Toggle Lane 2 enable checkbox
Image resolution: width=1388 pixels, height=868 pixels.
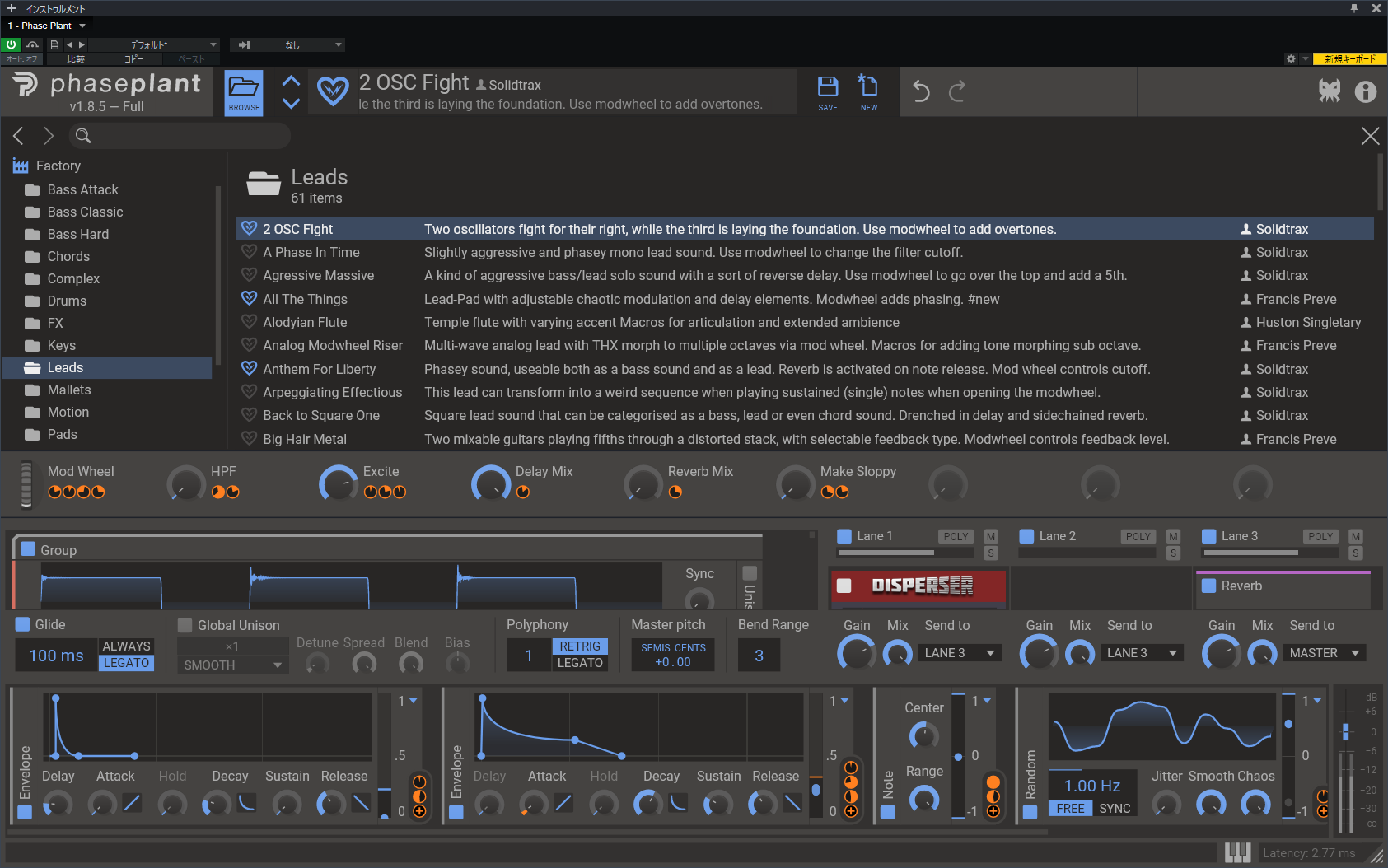(1026, 536)
